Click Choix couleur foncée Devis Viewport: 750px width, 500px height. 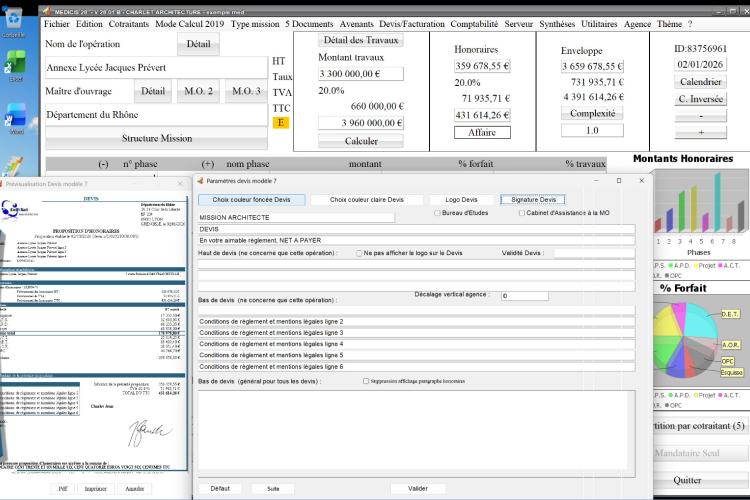(252, 200)
